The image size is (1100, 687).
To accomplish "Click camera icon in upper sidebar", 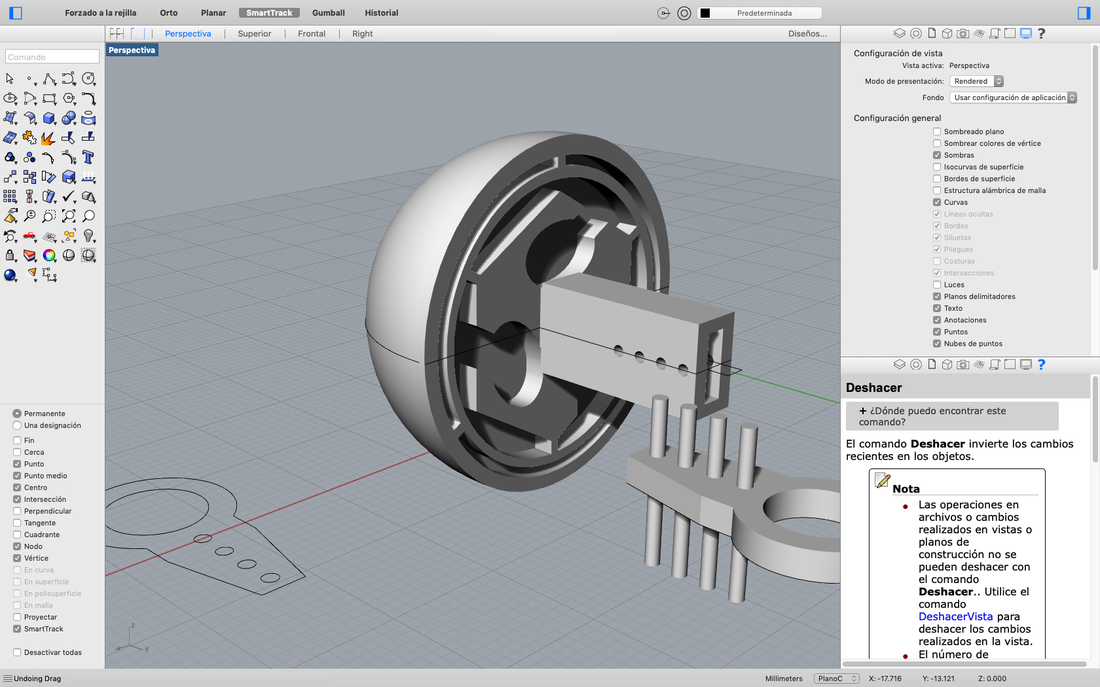I will (x=963, y=33).
